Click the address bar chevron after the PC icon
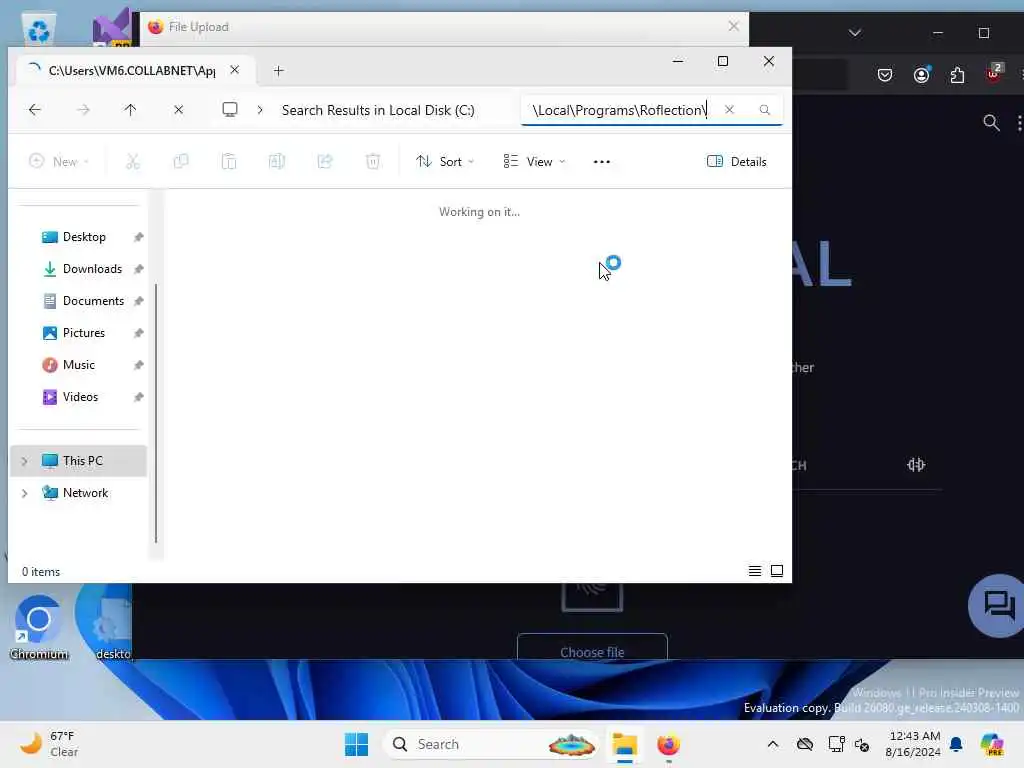Screen dimensions: 1024x768 (x=260, y=110)
